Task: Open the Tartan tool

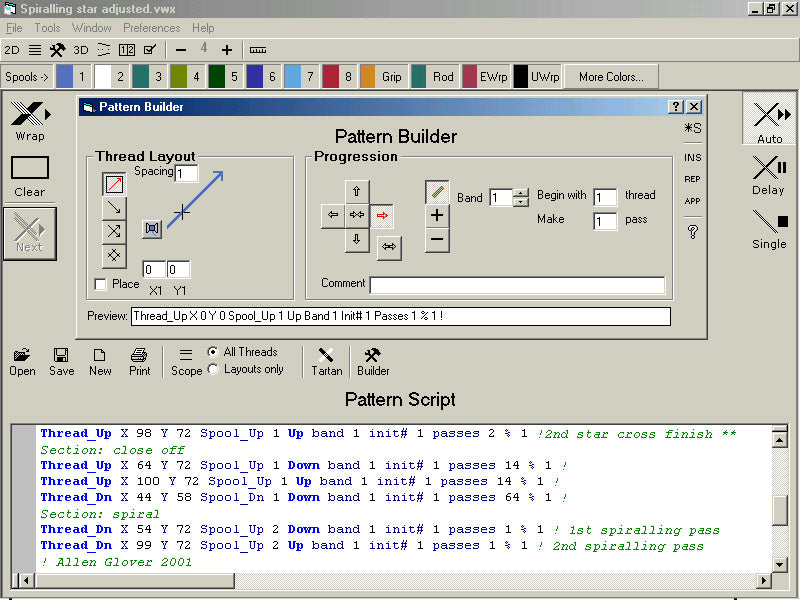Action: 326,355
